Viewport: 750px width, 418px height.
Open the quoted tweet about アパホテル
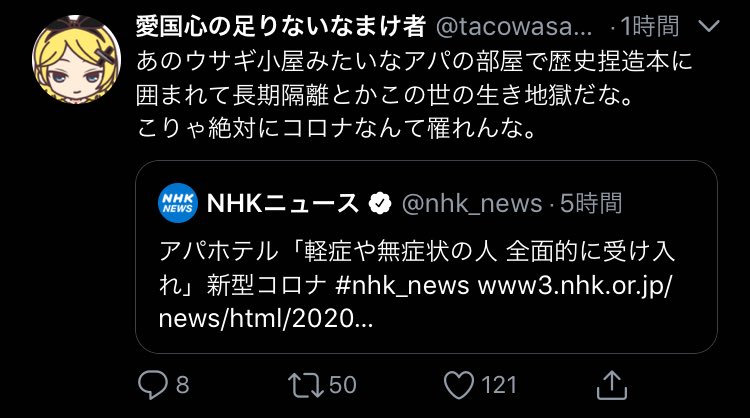tap(426, 257)
